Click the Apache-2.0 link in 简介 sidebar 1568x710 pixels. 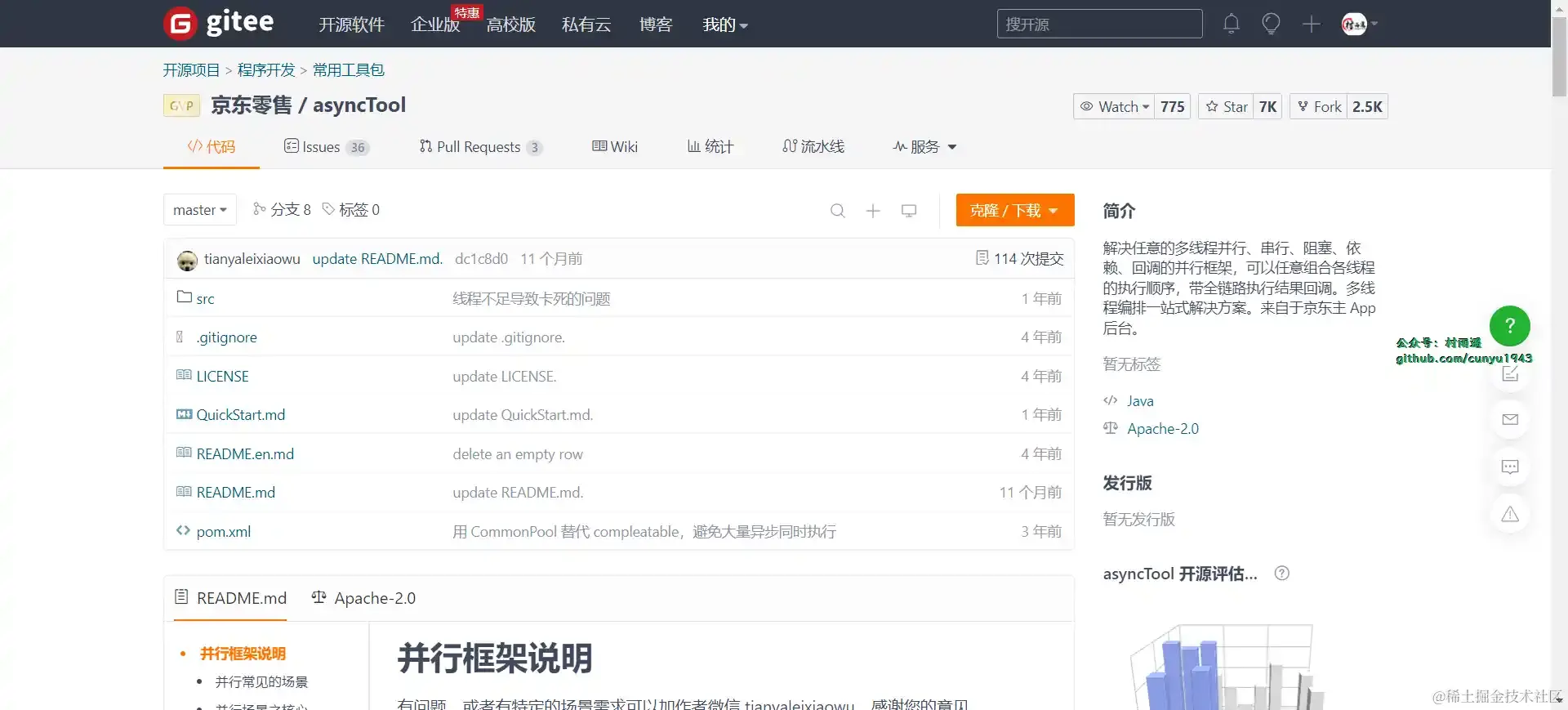pyautogui.click(x=1163, y=429)
